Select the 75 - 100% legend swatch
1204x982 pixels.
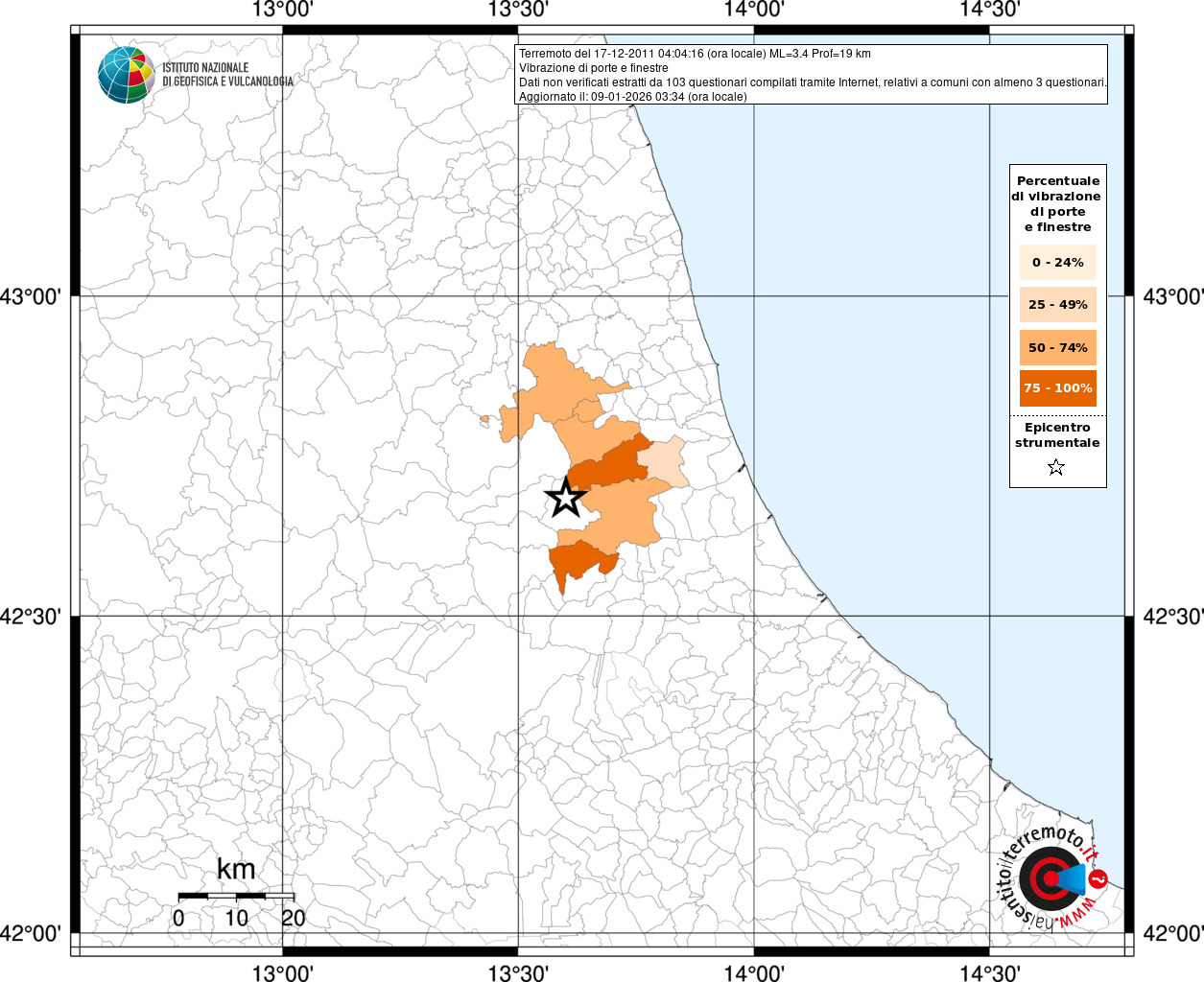click(x=1057, y=388)
